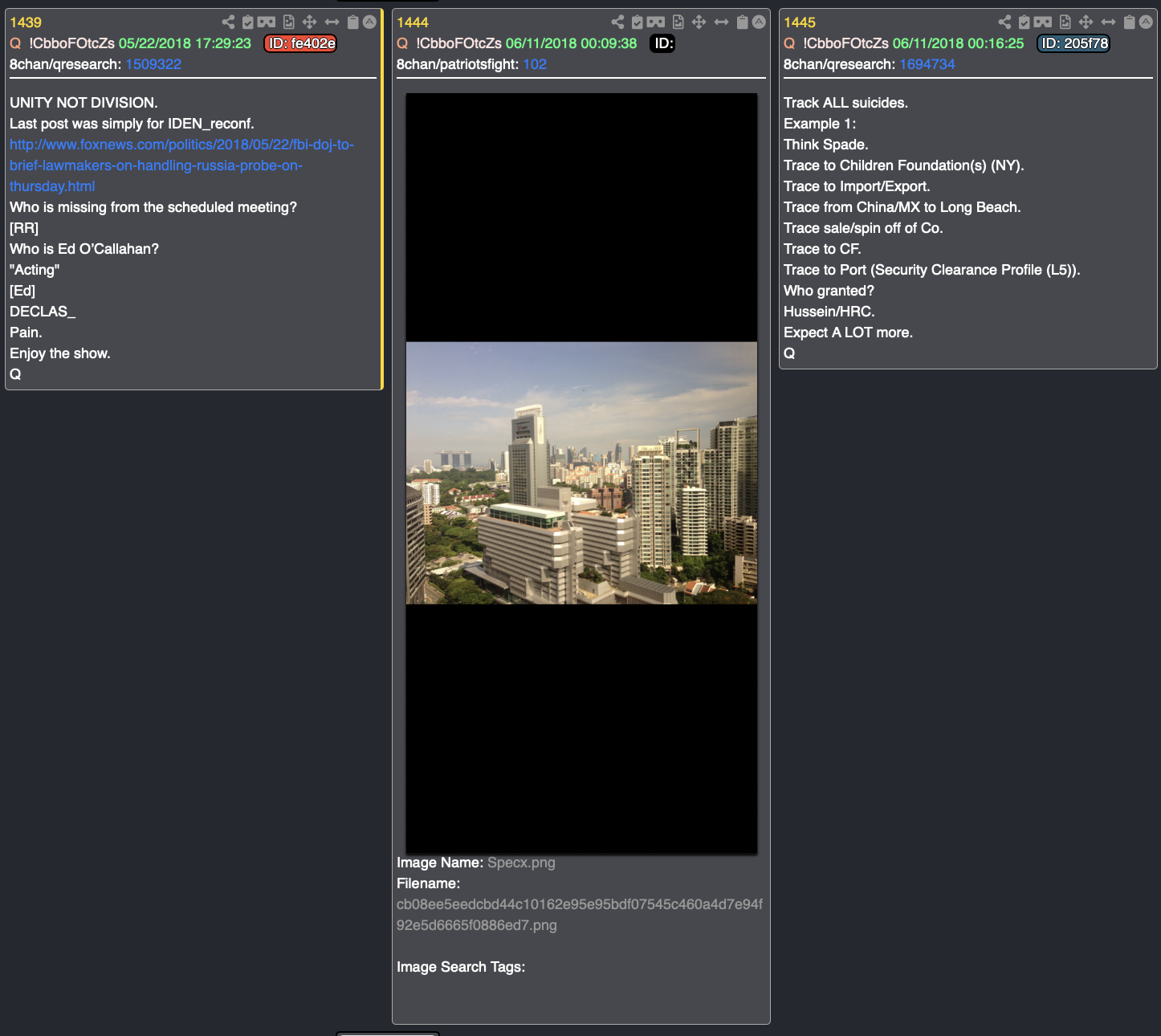Click the clipboard-check icon on post 1444

tap(638, 22)
